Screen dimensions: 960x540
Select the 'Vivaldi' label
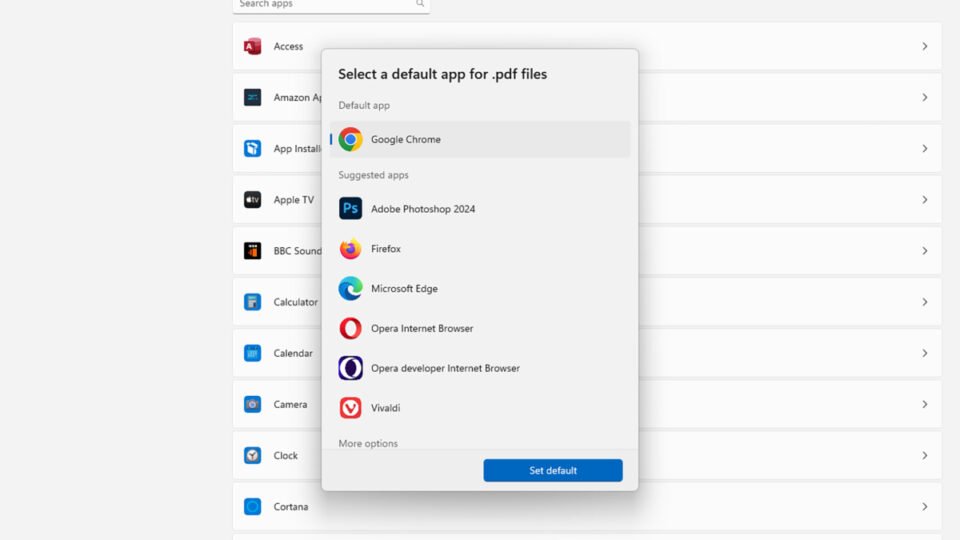[385, 408]
